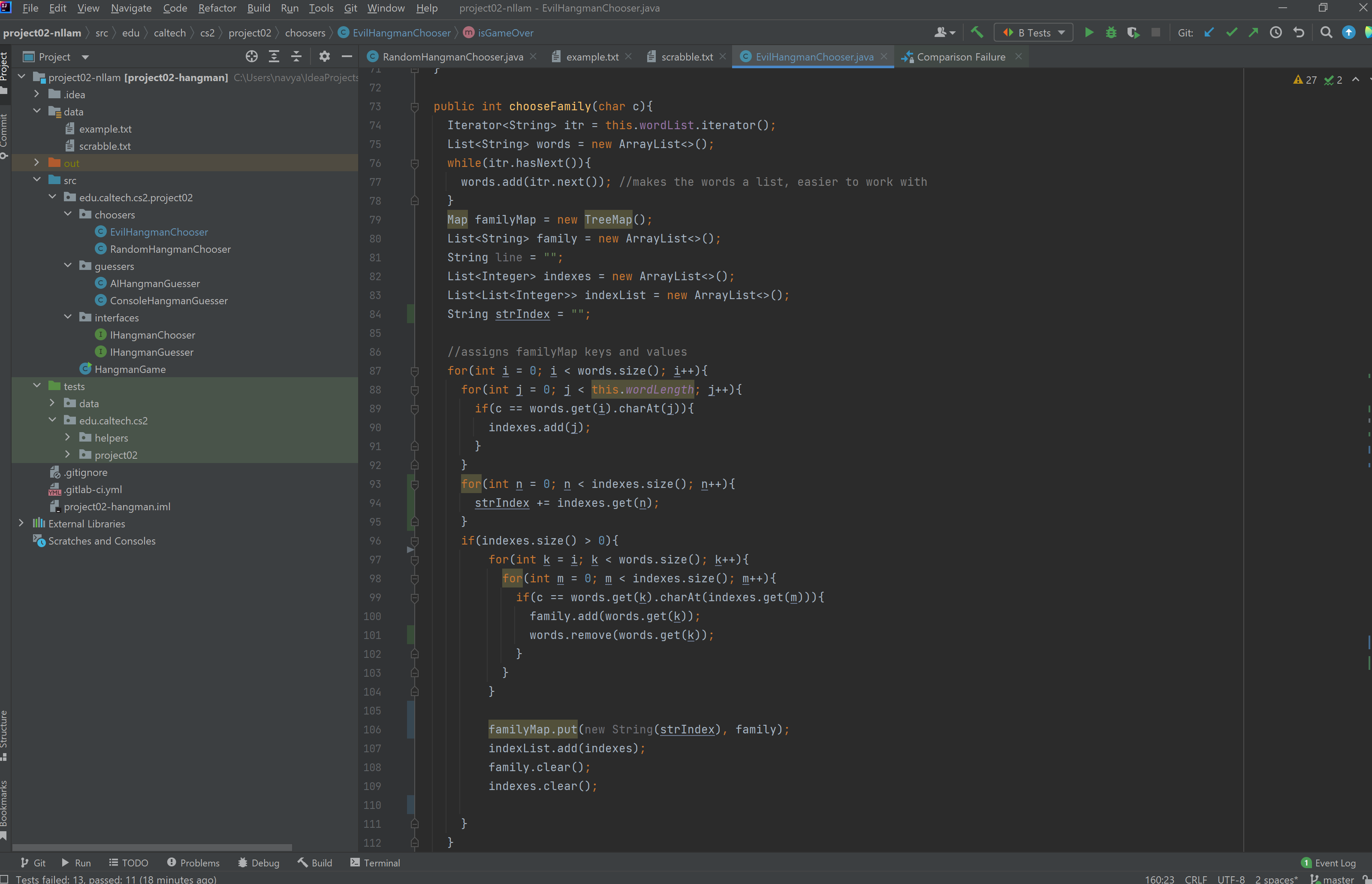Click Git Update Project arrow icon

point(1209,33)
